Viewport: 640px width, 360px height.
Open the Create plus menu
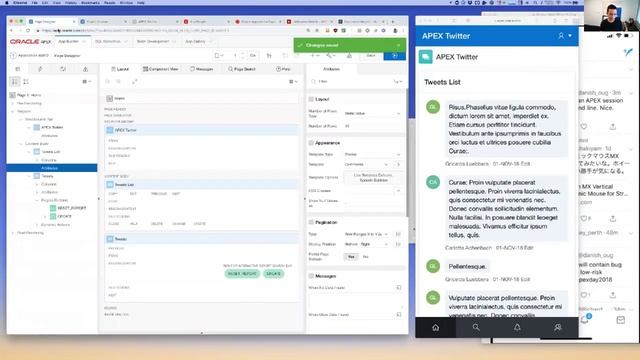(x=315, y=56)
